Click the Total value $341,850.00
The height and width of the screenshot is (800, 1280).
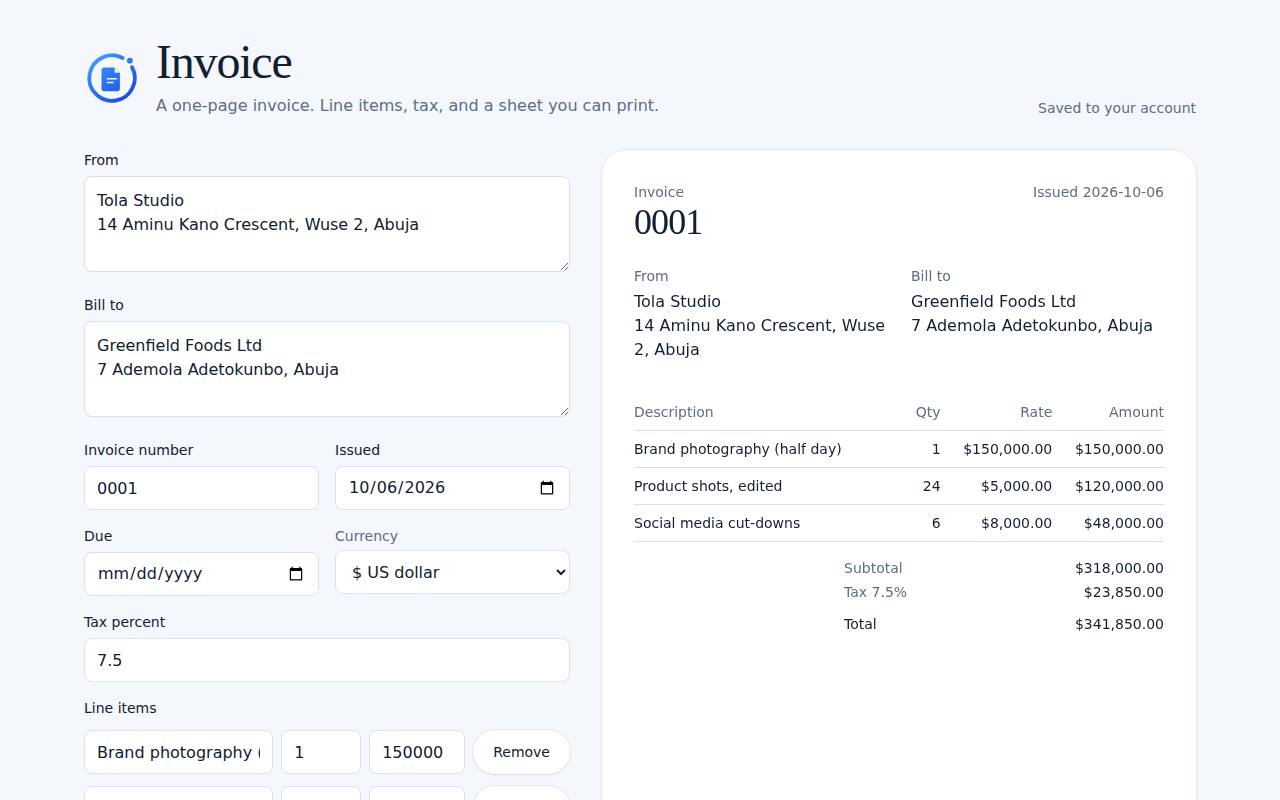[1119, 624]
